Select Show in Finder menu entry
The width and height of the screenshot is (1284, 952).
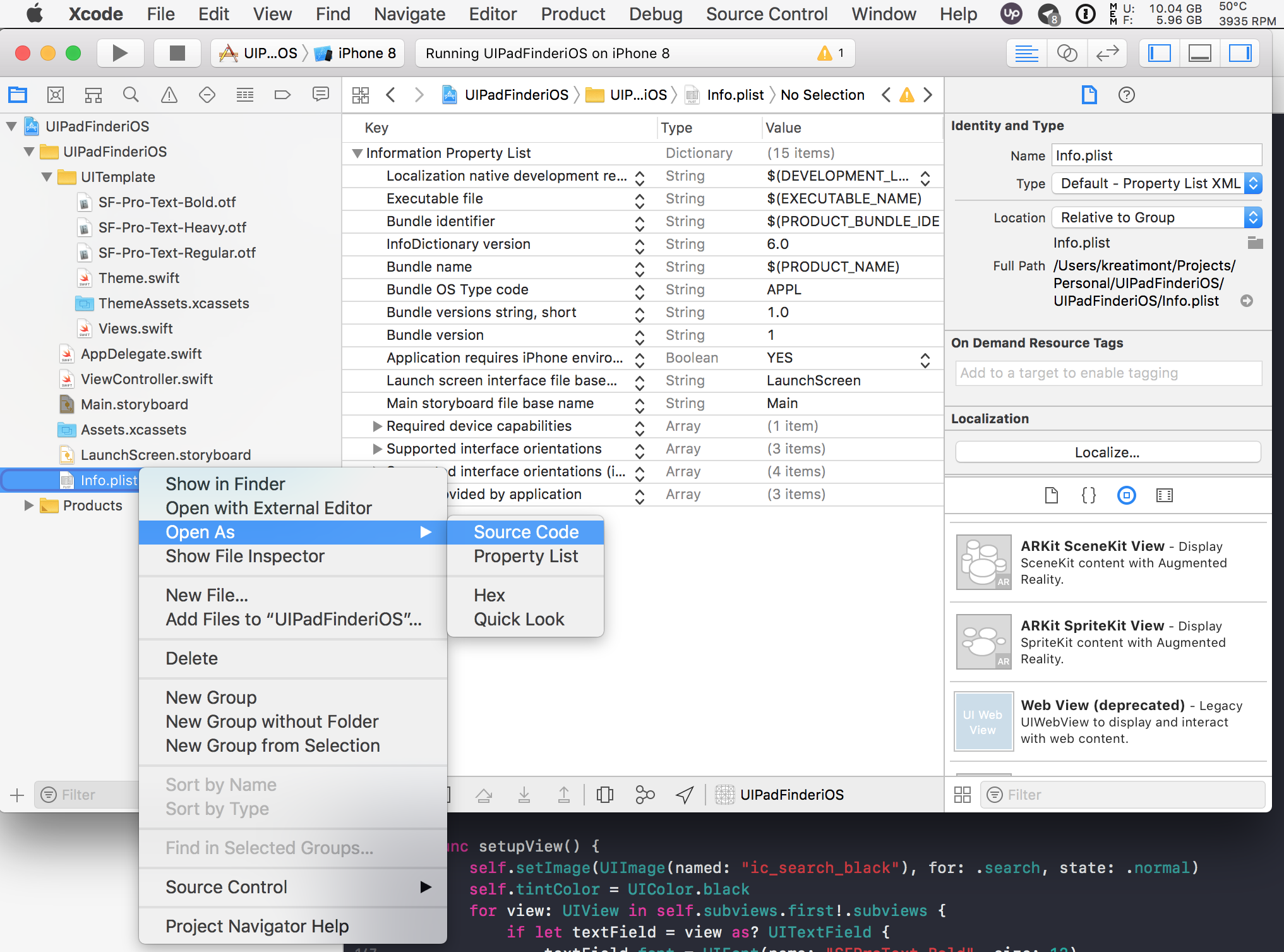pyautogui.click(x=293, y=484)
